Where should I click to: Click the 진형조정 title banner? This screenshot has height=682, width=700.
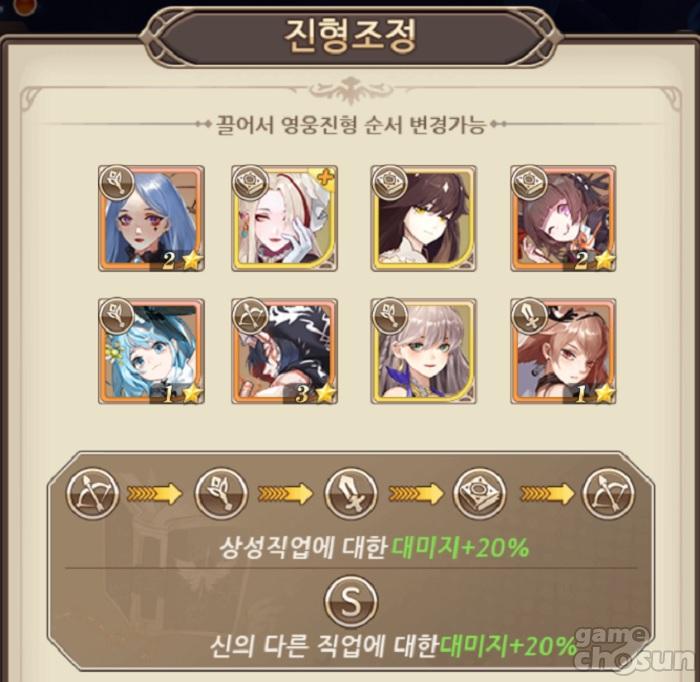(x=350, y=36)
